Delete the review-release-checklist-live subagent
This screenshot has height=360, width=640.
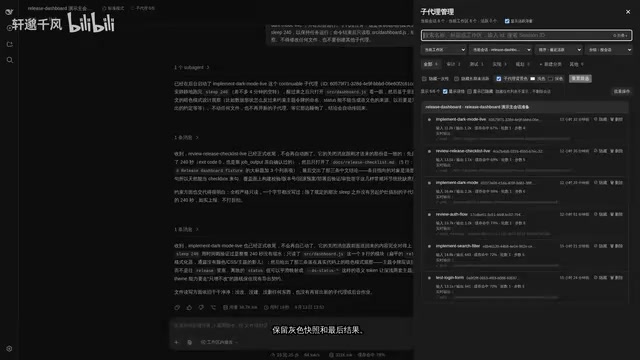coord(616,151)
